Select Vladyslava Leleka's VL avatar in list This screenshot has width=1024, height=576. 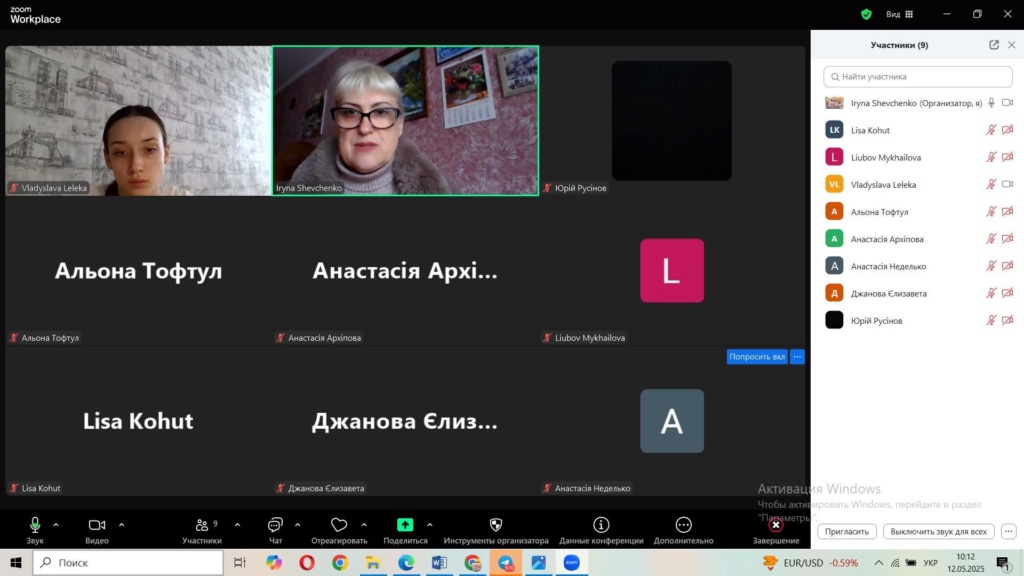click(x=834, y=184)
